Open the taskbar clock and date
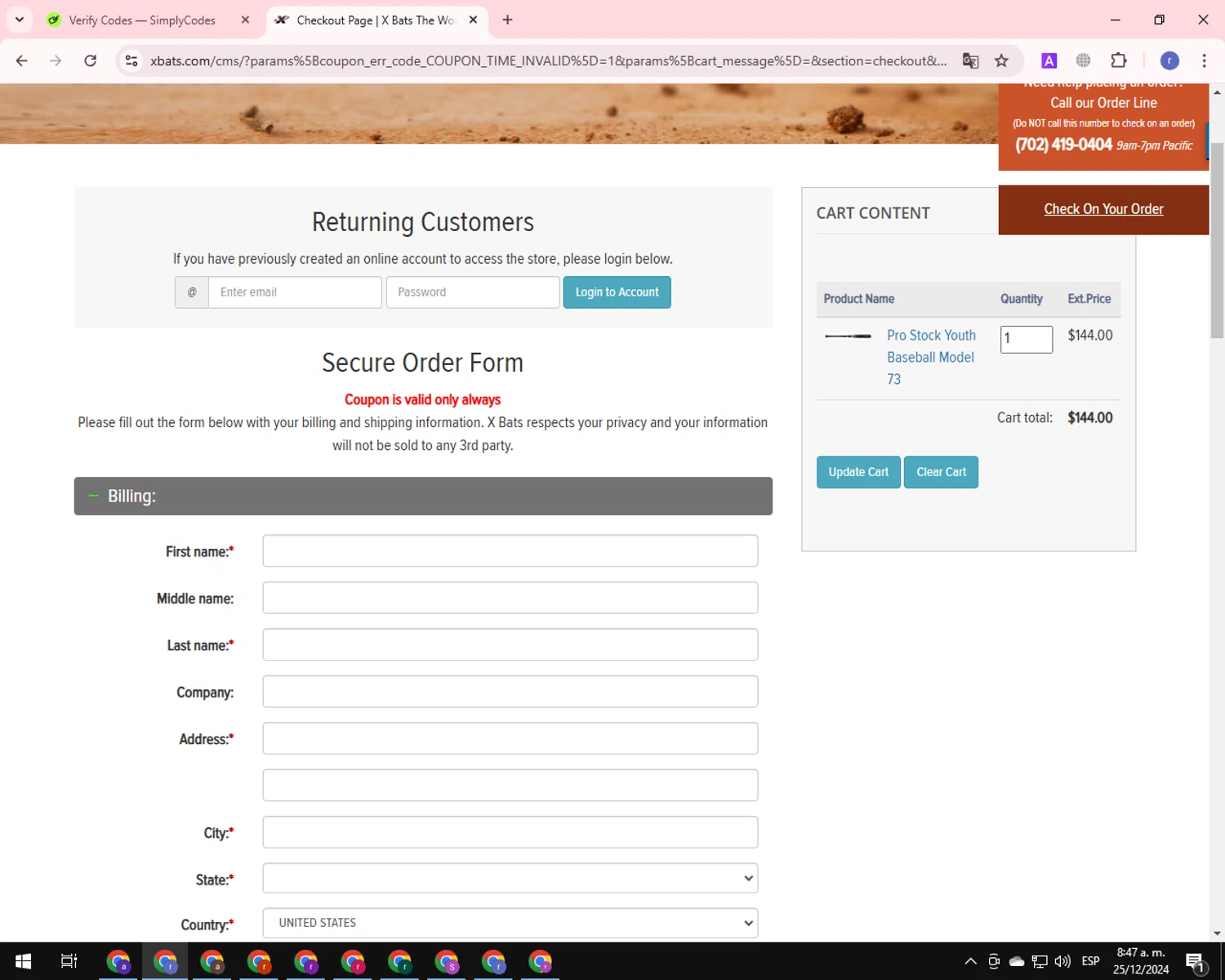Screen dimensions: 1225x980 click(x=1141, y=961)
